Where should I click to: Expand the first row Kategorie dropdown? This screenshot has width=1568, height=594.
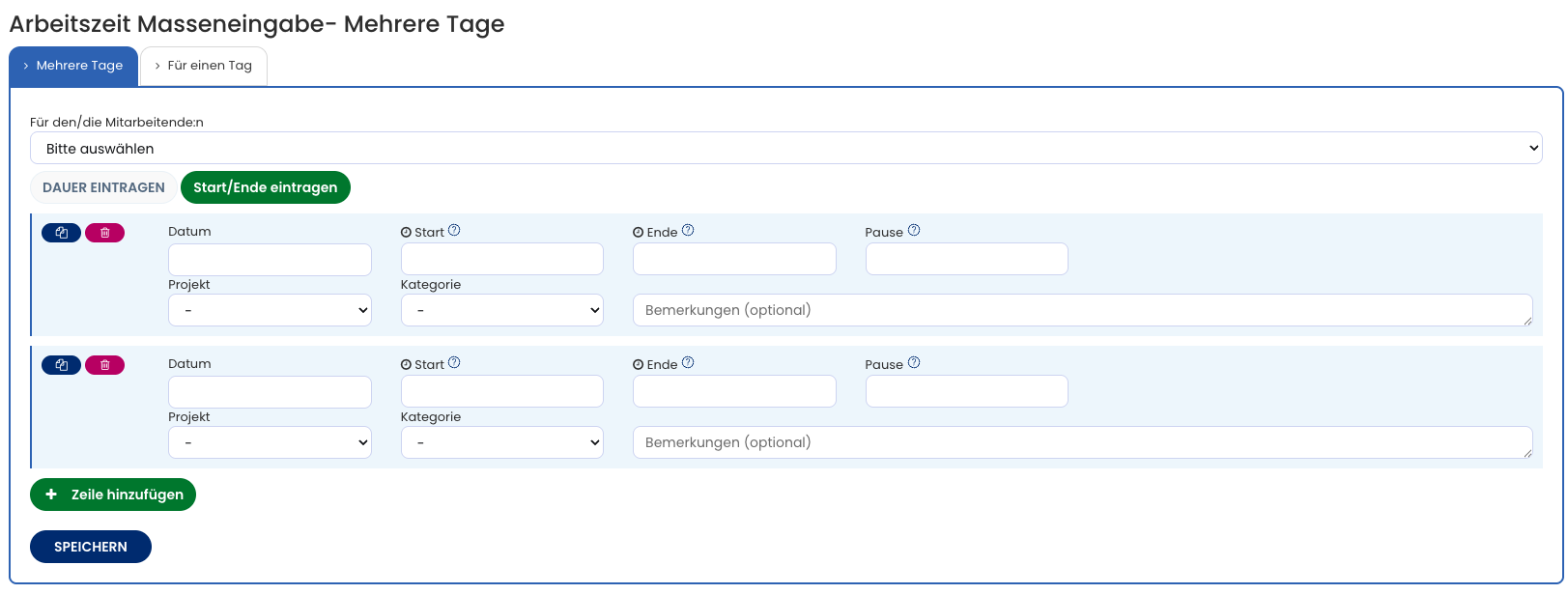(501, 310)
